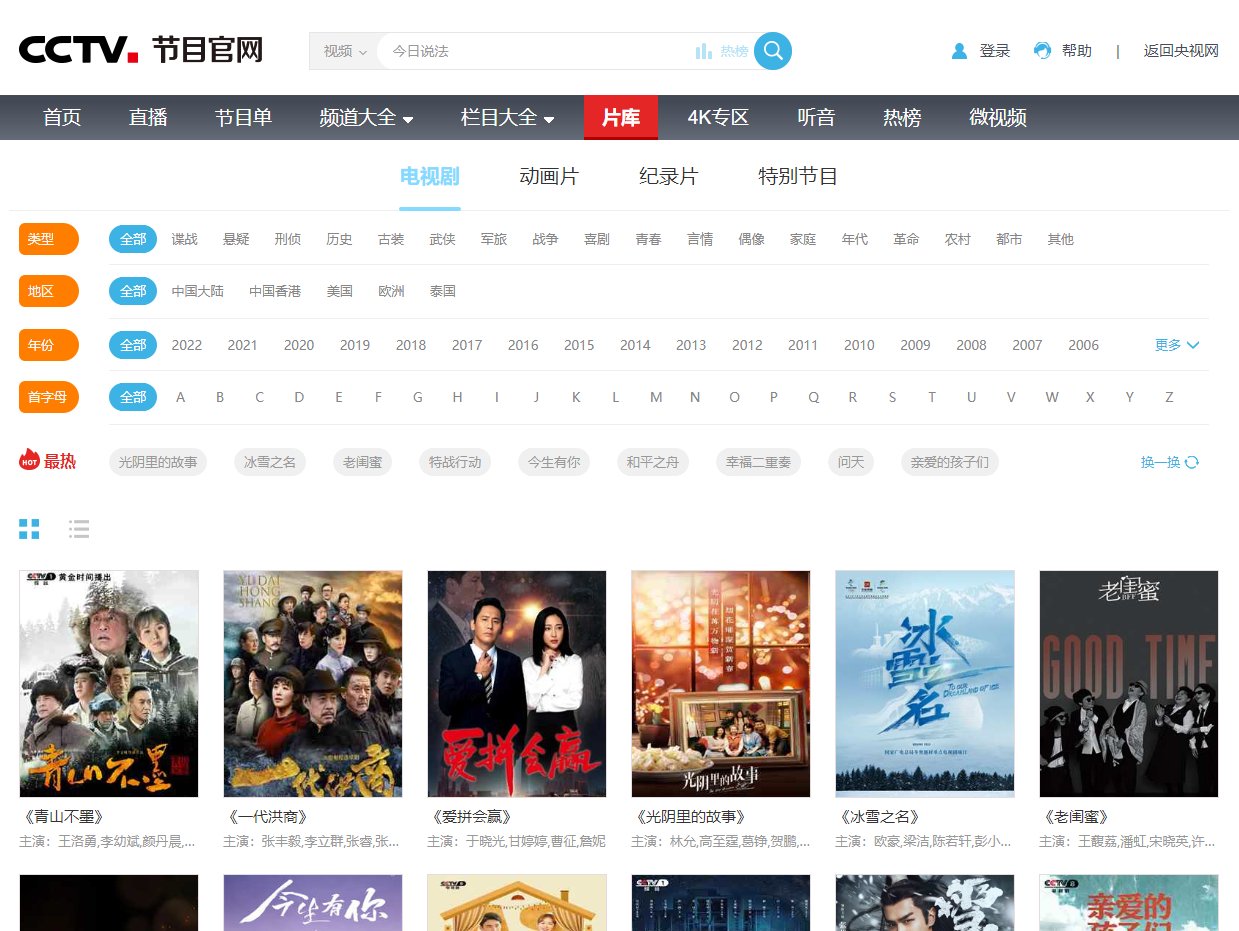1239x931 pixels.
Task: Open 直播 in navigation bar
Action: (148, 118)
